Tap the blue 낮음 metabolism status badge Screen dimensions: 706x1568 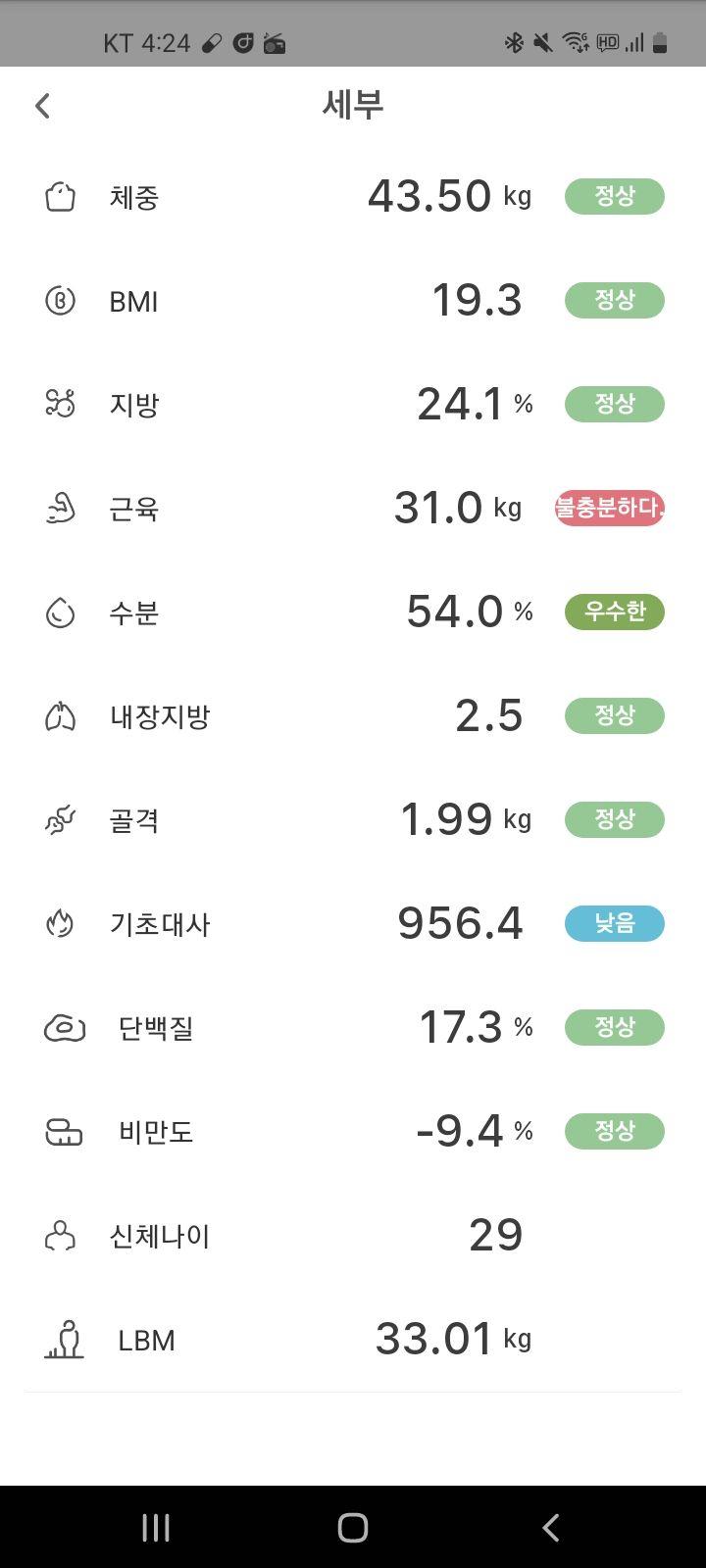point(615,923)
